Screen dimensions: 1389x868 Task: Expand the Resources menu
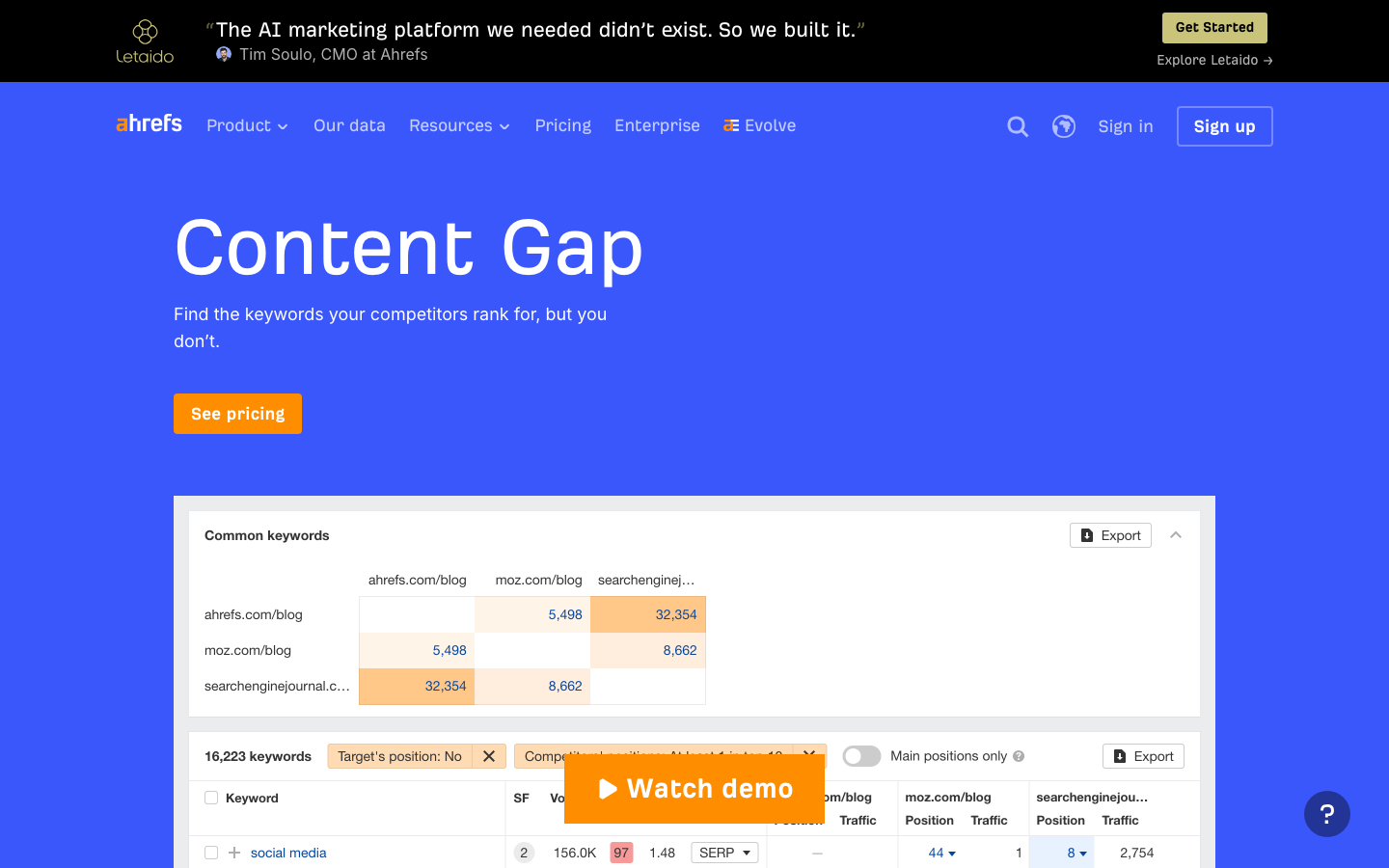click(x=459, y=125)
